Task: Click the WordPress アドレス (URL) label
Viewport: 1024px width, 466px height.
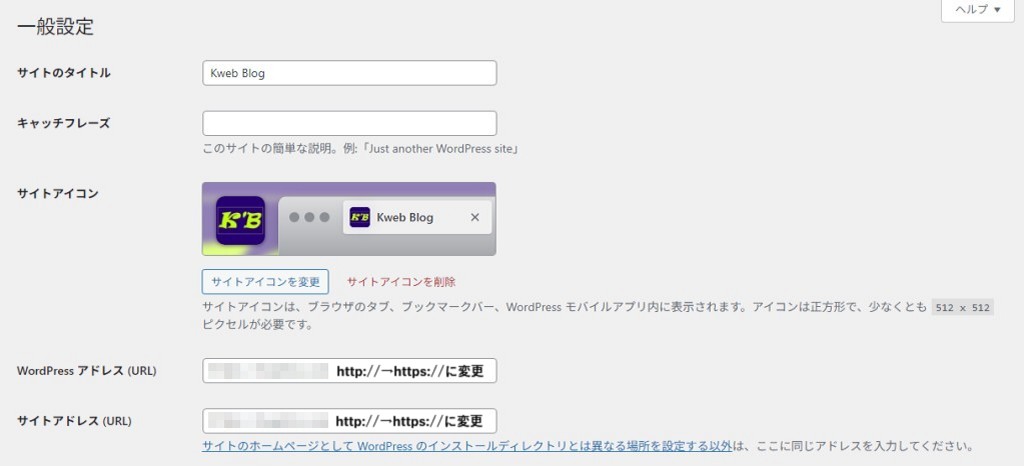Action: [87, 371]
